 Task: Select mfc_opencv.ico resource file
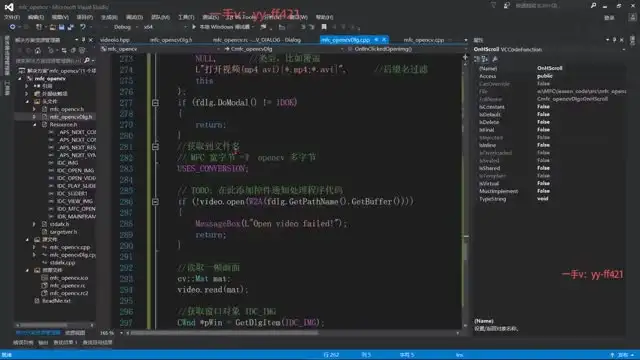click(x=69, y=278)
